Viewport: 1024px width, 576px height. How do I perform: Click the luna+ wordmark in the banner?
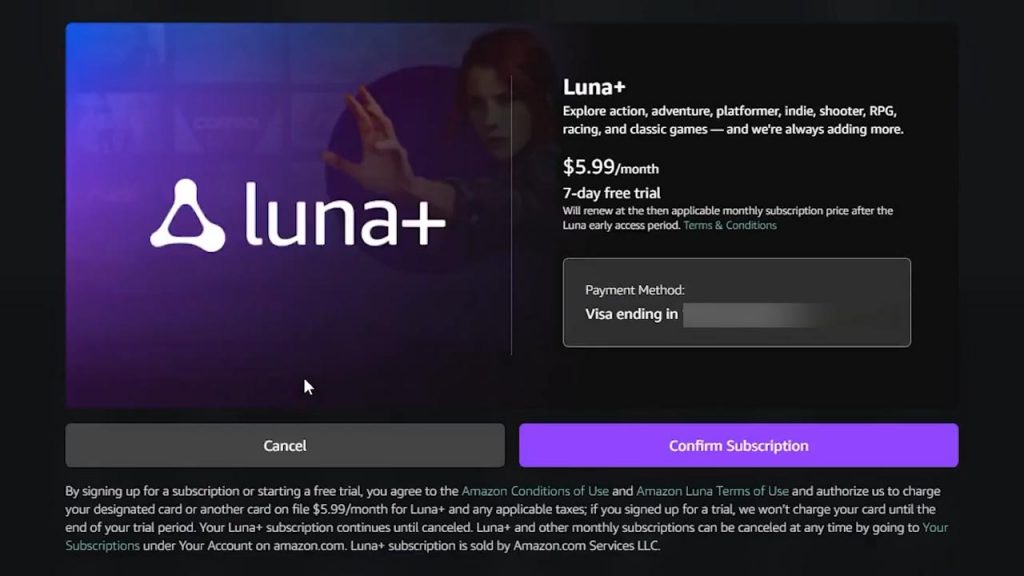(345, 216)
